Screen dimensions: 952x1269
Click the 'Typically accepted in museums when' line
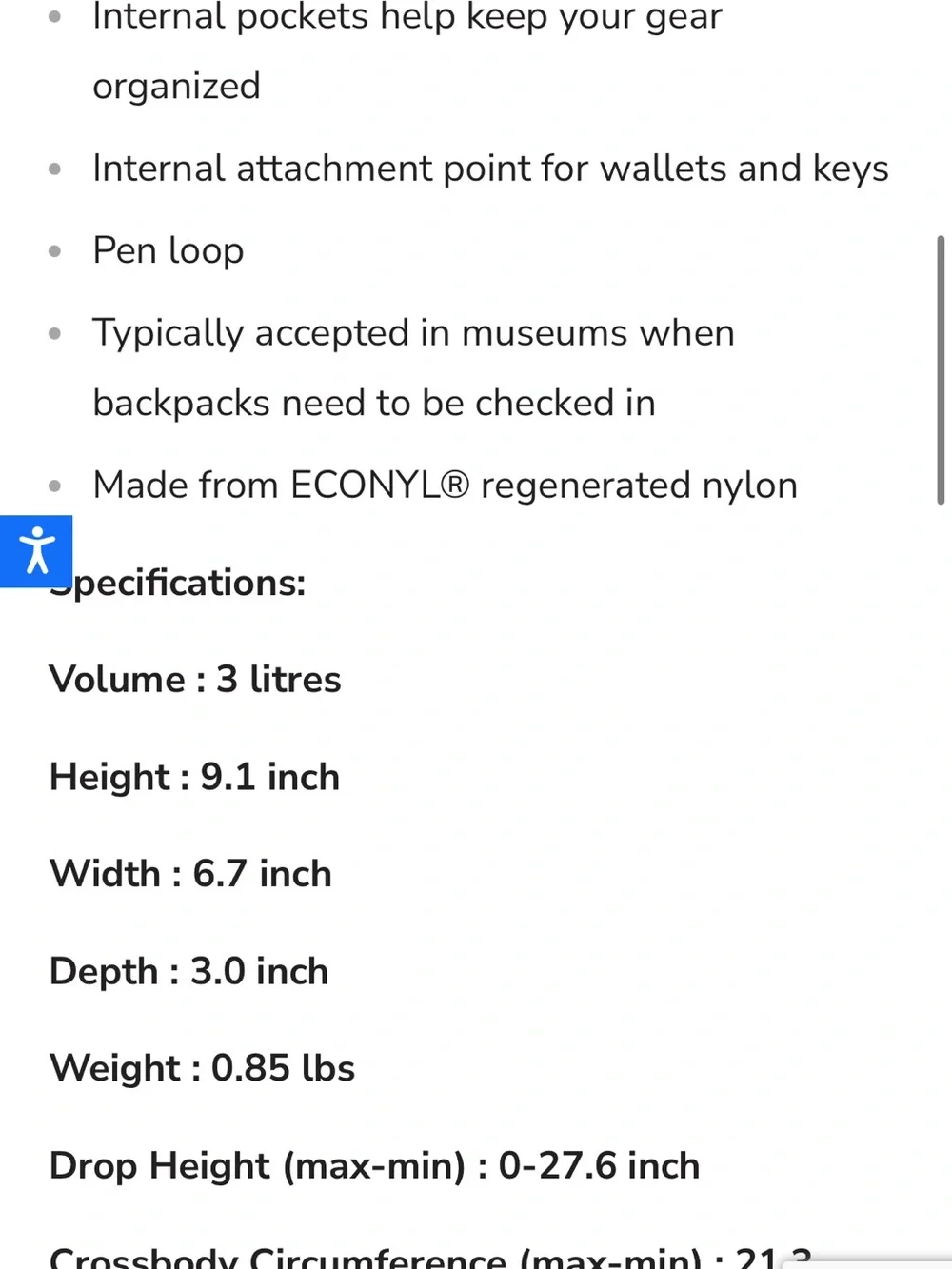413,333
